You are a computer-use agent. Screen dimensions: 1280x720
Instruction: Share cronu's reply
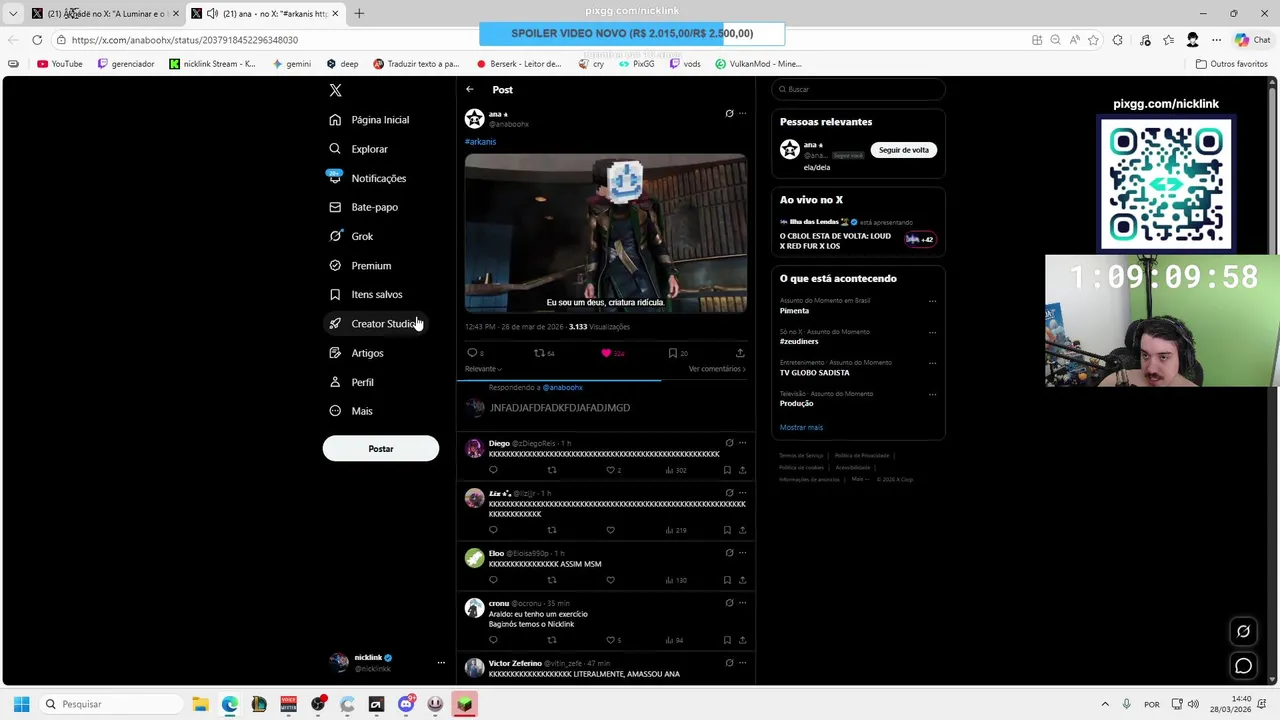pos(742,640)
